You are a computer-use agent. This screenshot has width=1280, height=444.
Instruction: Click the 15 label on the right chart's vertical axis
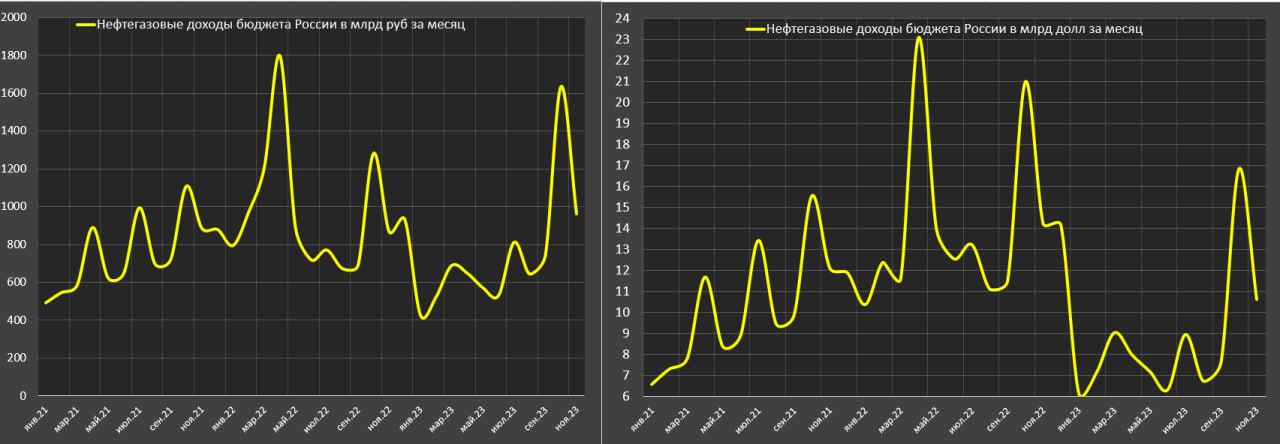621,207
